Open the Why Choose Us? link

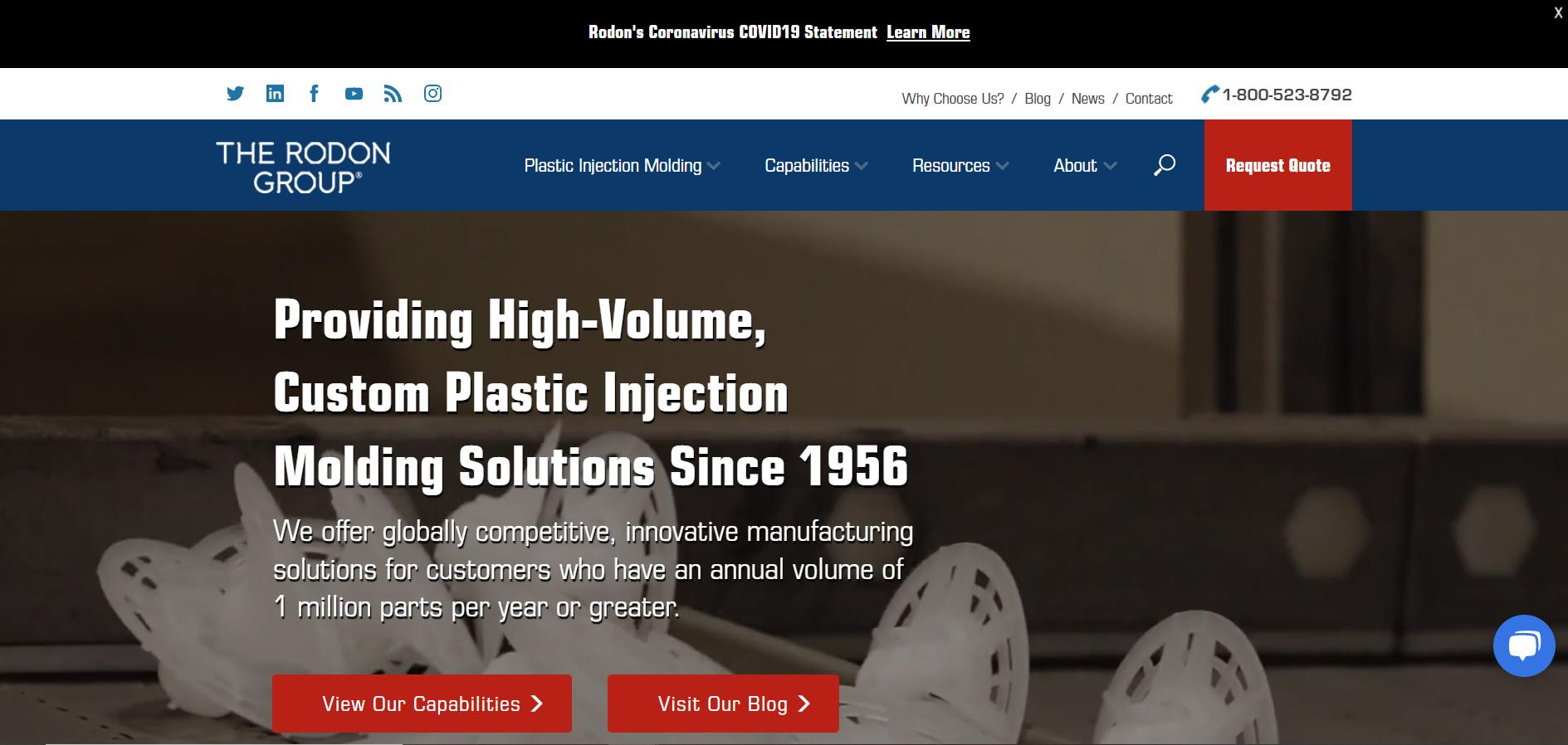point(953,99)
